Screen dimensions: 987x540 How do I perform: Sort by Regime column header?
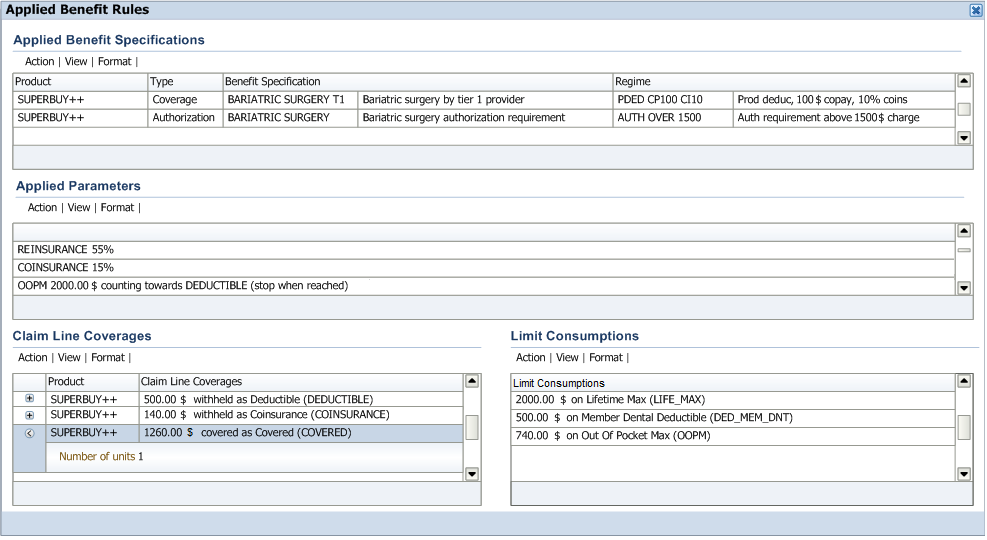click(784, 82)
